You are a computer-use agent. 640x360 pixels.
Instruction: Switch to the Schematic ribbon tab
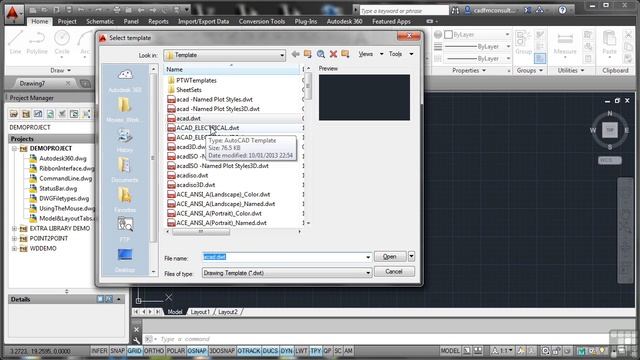(100, 21)
